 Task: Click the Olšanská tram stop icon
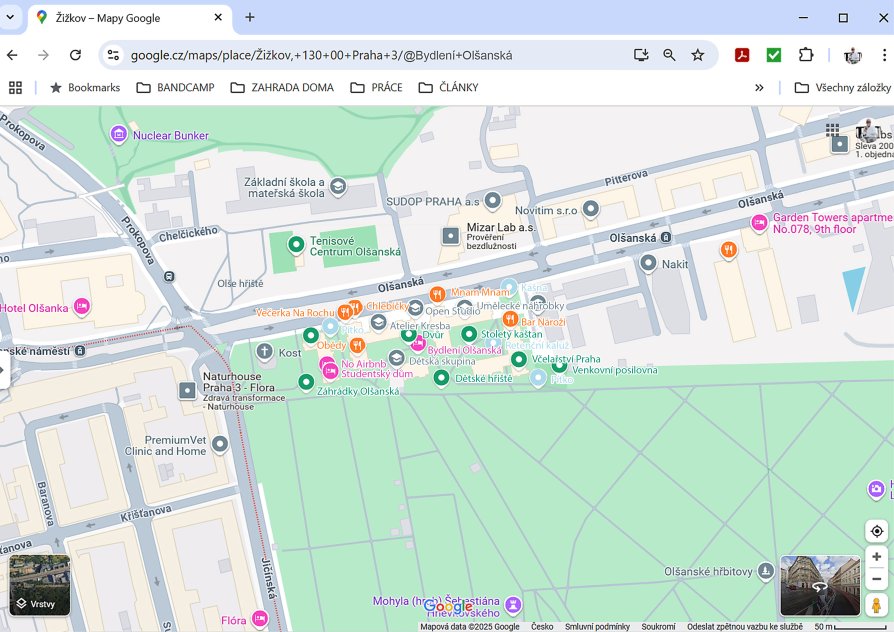click(x=665, y=237)
